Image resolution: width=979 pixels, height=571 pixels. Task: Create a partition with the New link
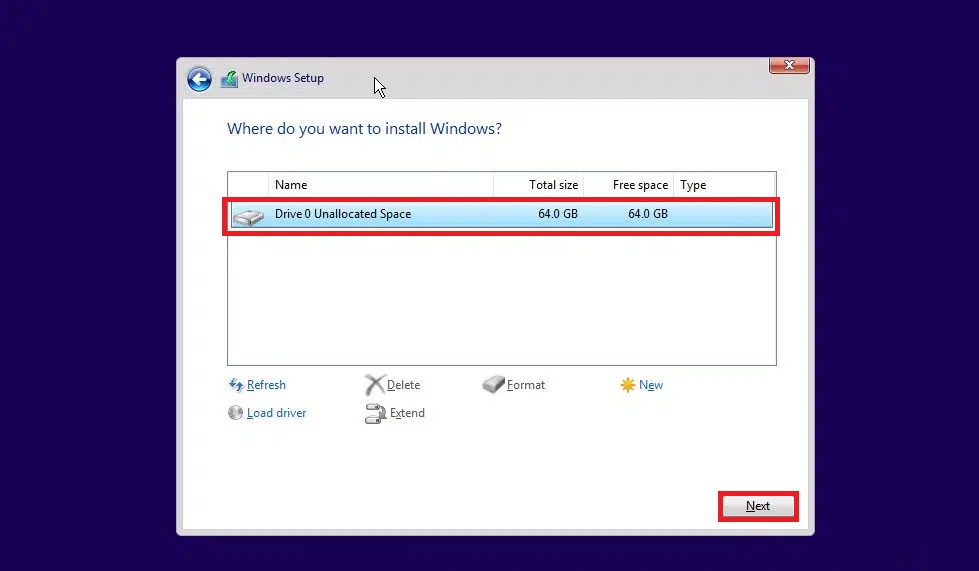click(x=651, y=385)
